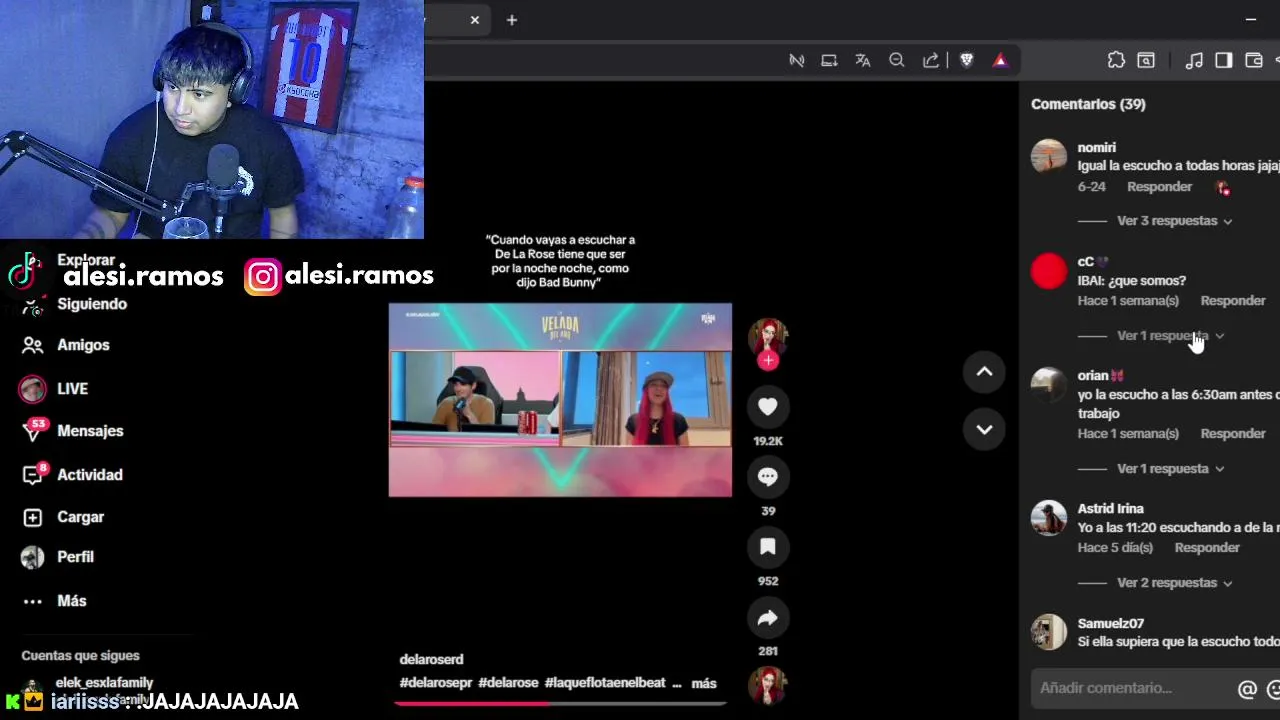
Task: Open a new browser tab with plus
Action: 512,20
